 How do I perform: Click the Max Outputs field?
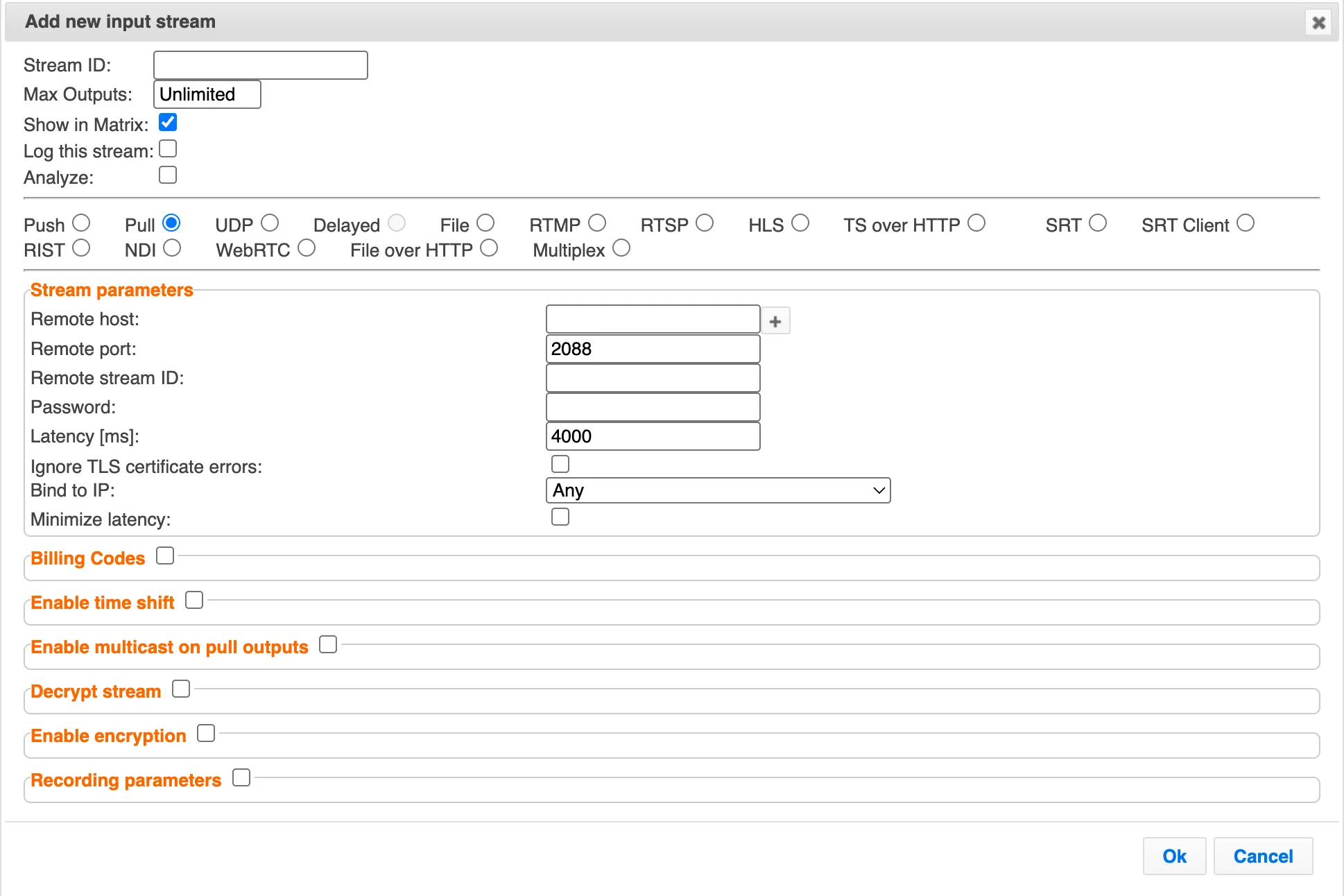[207, 94]
